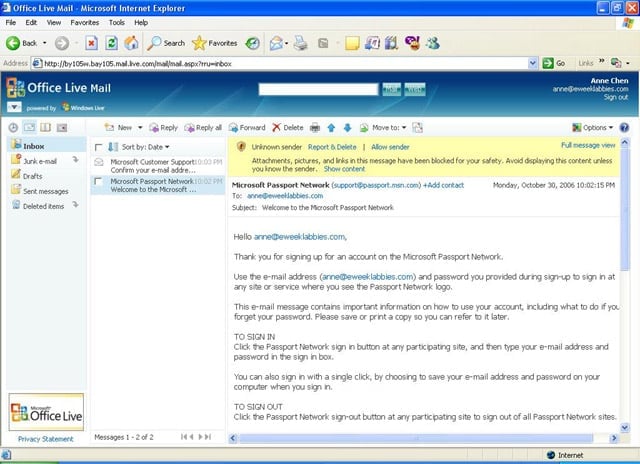This screenshot has width=640, height=464.
Task: Click the Office Live Mail search box
Action: tap(318, 89)
